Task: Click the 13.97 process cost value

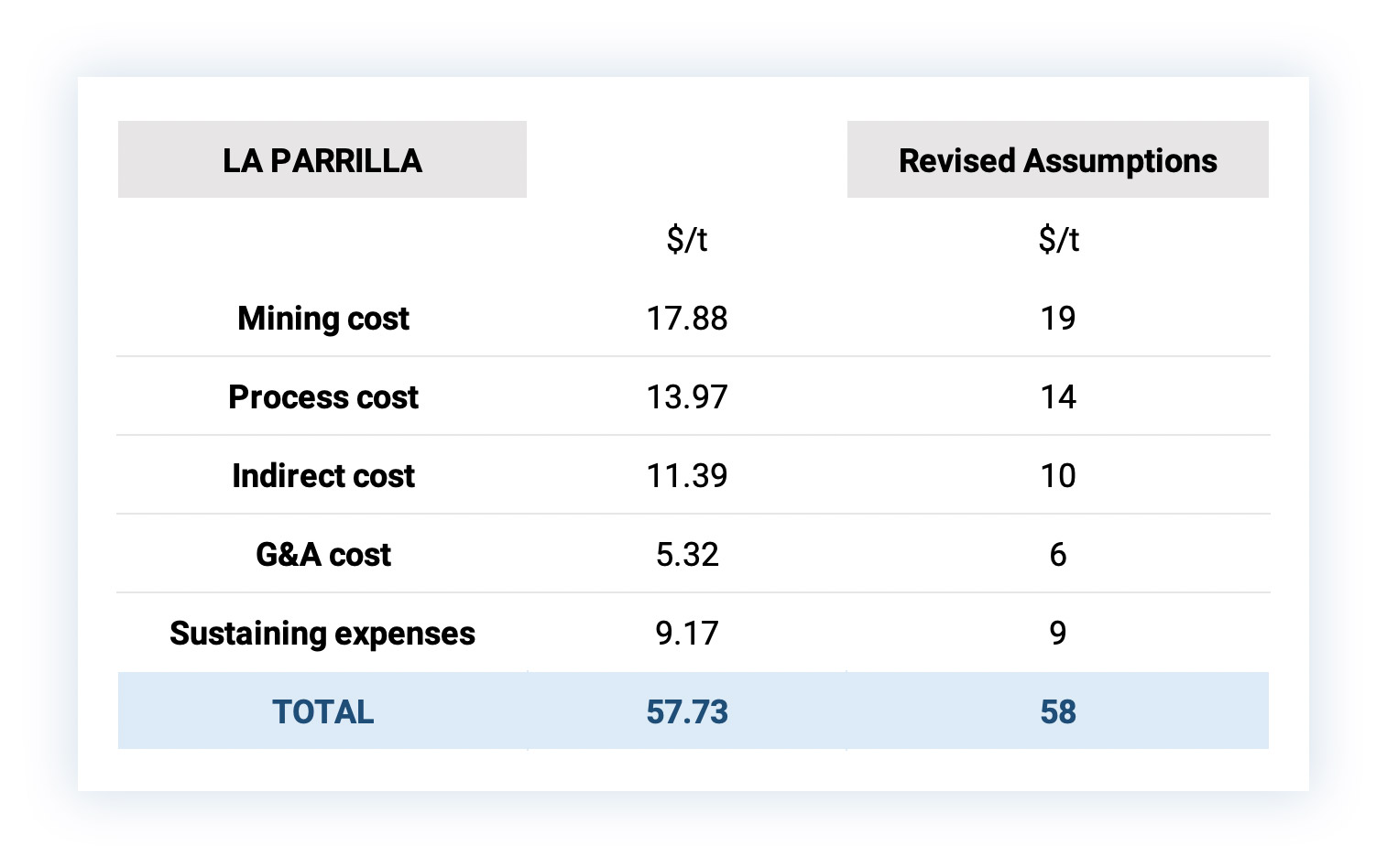Action: [x=687, y=397]
